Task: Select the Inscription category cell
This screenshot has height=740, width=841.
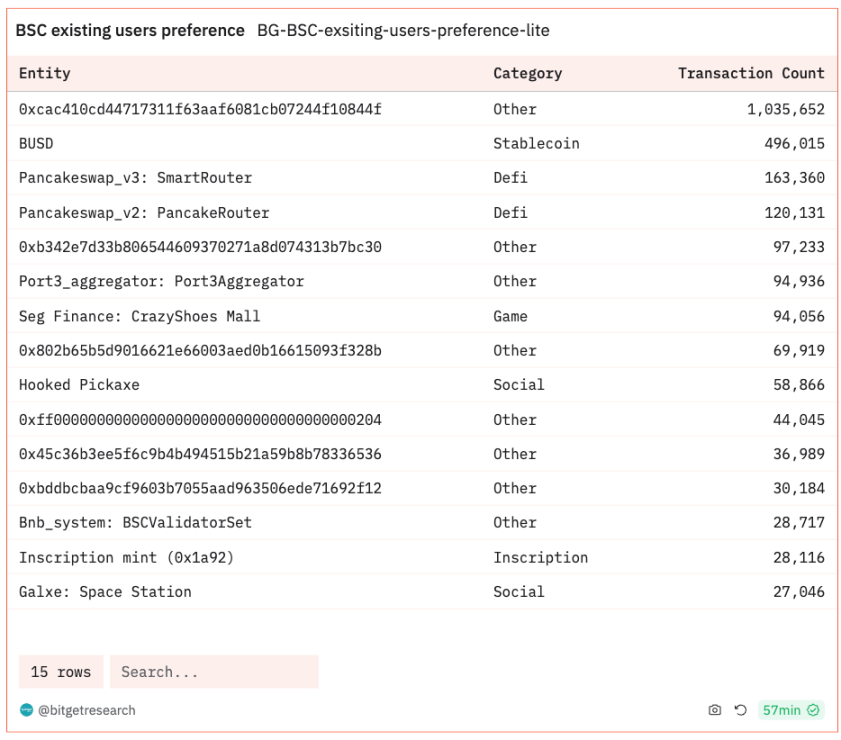Action: pos(540,557)
